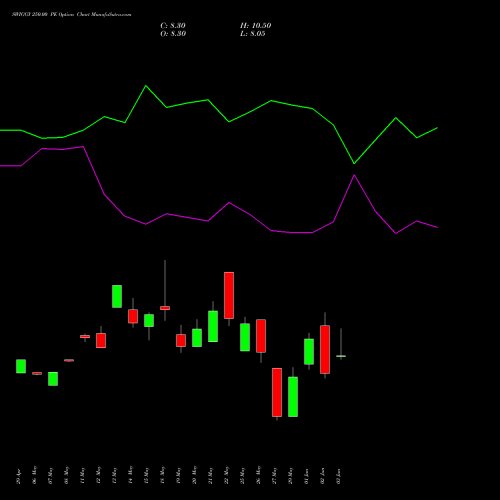The height and width of the screenshot is (500, 500).
Task: Click the PE Options Chart title text
Action: [x=72, y=15]
